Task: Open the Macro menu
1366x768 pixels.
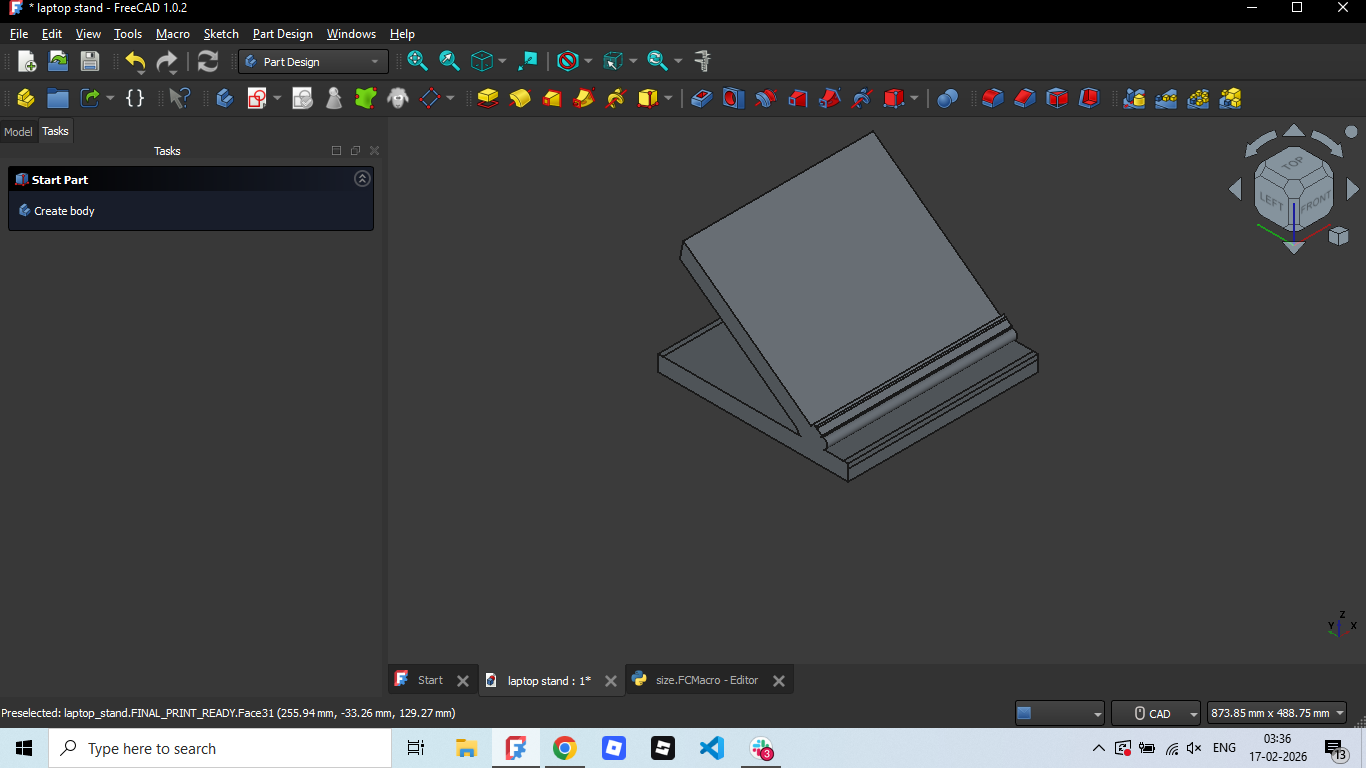Action: click(172, 34)
